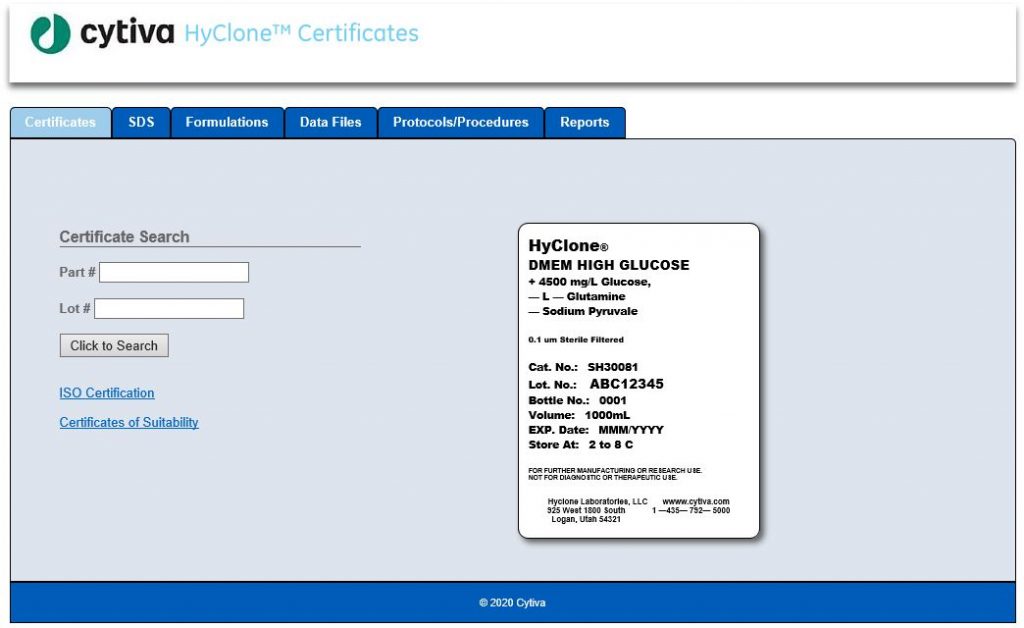Open the Certificates of Suitability link

coord(129,422)
